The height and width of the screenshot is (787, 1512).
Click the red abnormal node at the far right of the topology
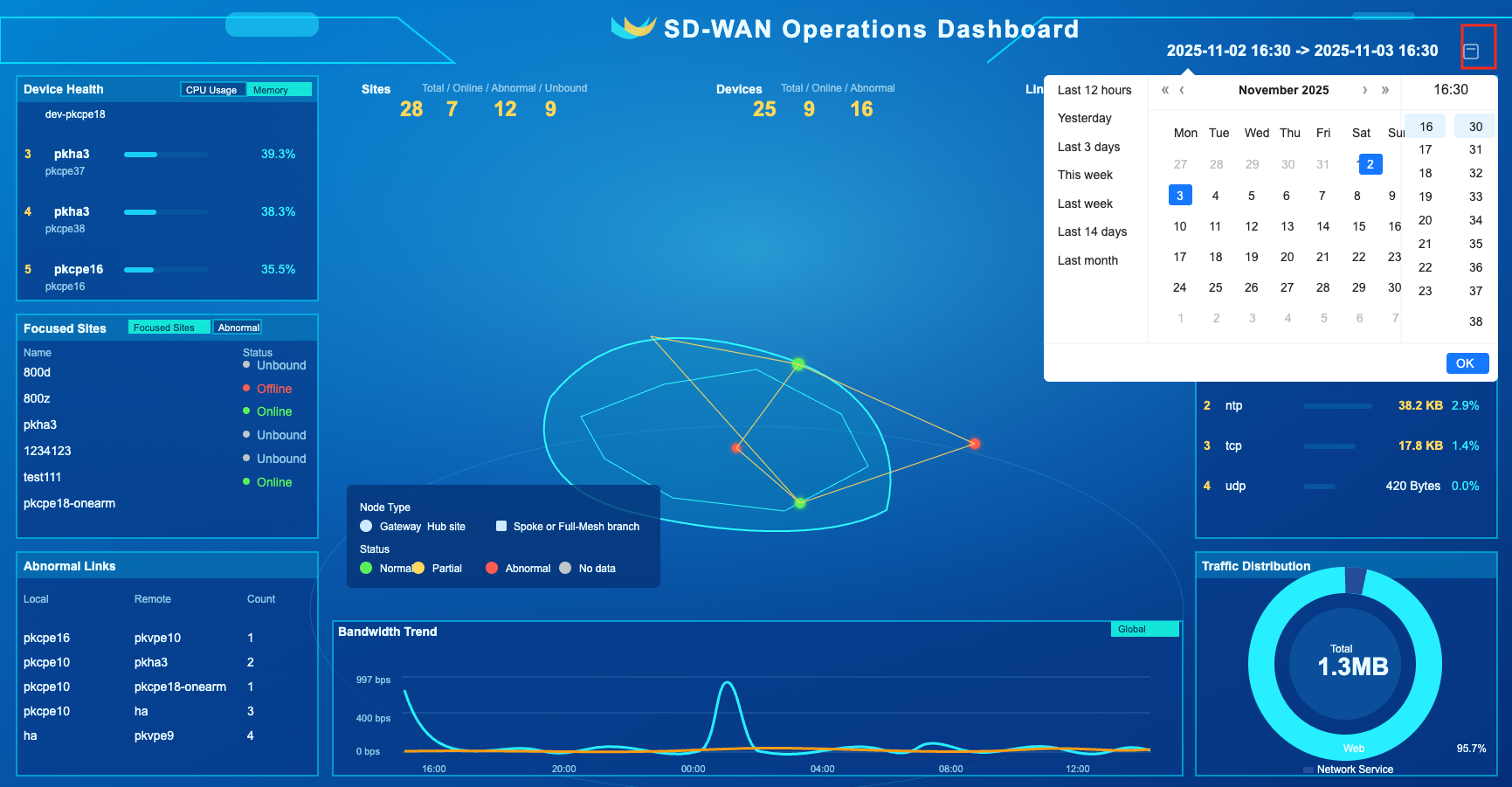point(974,444)
